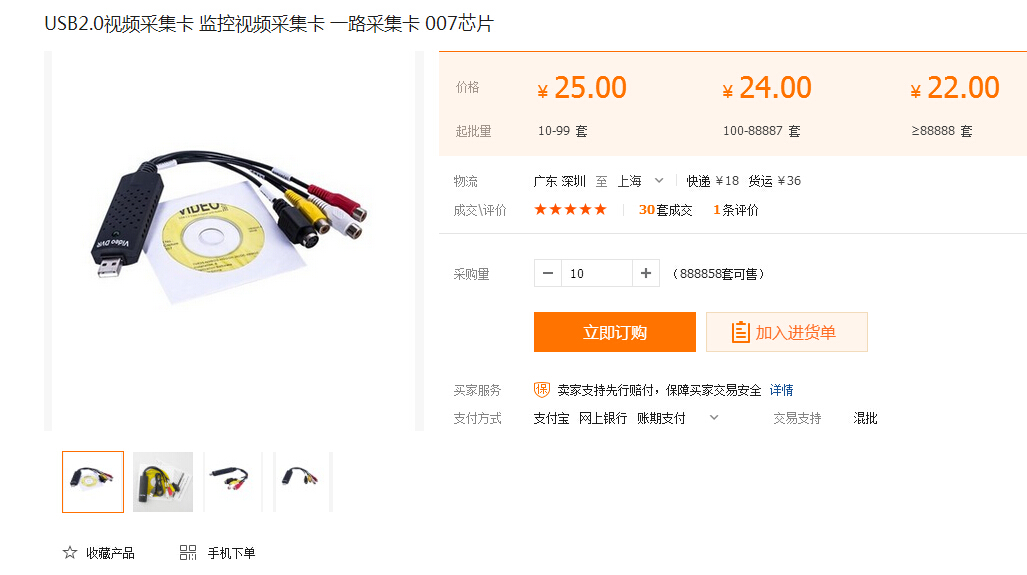1027x575 pixels.
Task: Increase quantity with the plus button
Action: (646, 273)
